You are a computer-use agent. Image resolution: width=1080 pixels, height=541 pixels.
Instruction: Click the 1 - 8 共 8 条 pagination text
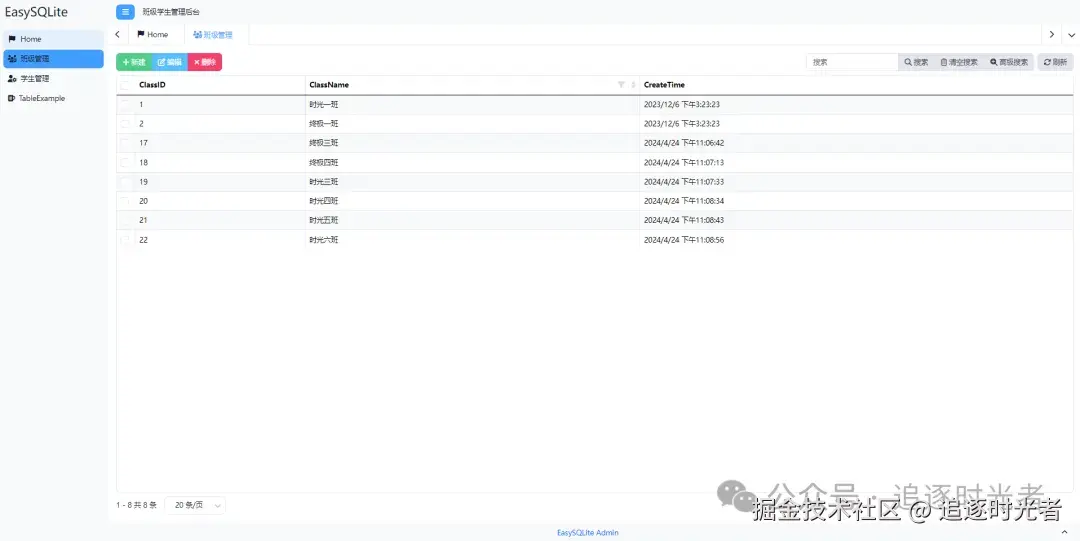[x=136, y=505]
